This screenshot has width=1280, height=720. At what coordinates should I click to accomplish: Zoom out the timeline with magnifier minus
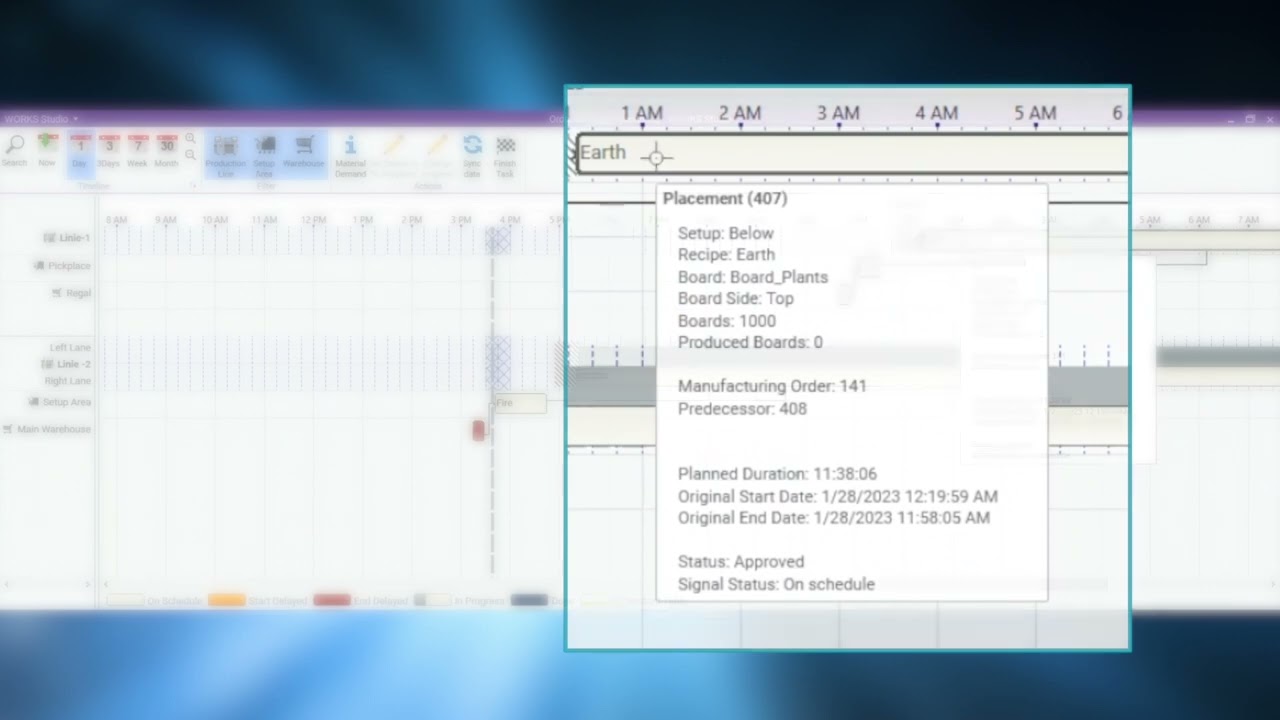tap(190, 155)
